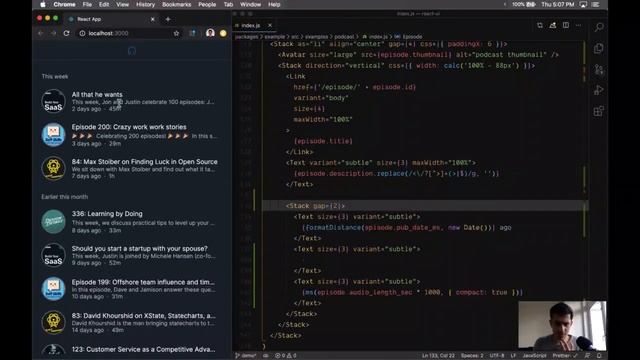The width and height of the screenshot is (640, 360).
Task: Click the headphones logo in the podcast app
Action: click(x=132, y=51)
